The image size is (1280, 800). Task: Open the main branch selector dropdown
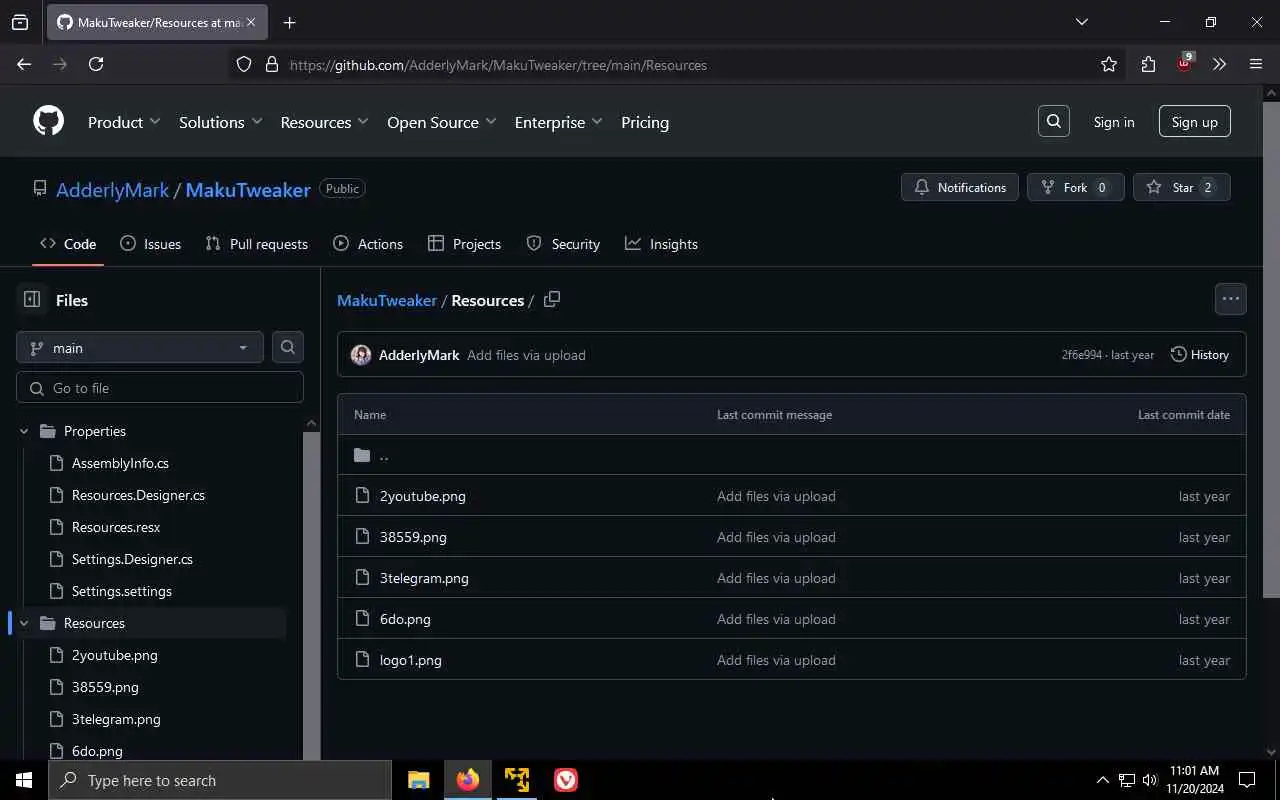140,347
